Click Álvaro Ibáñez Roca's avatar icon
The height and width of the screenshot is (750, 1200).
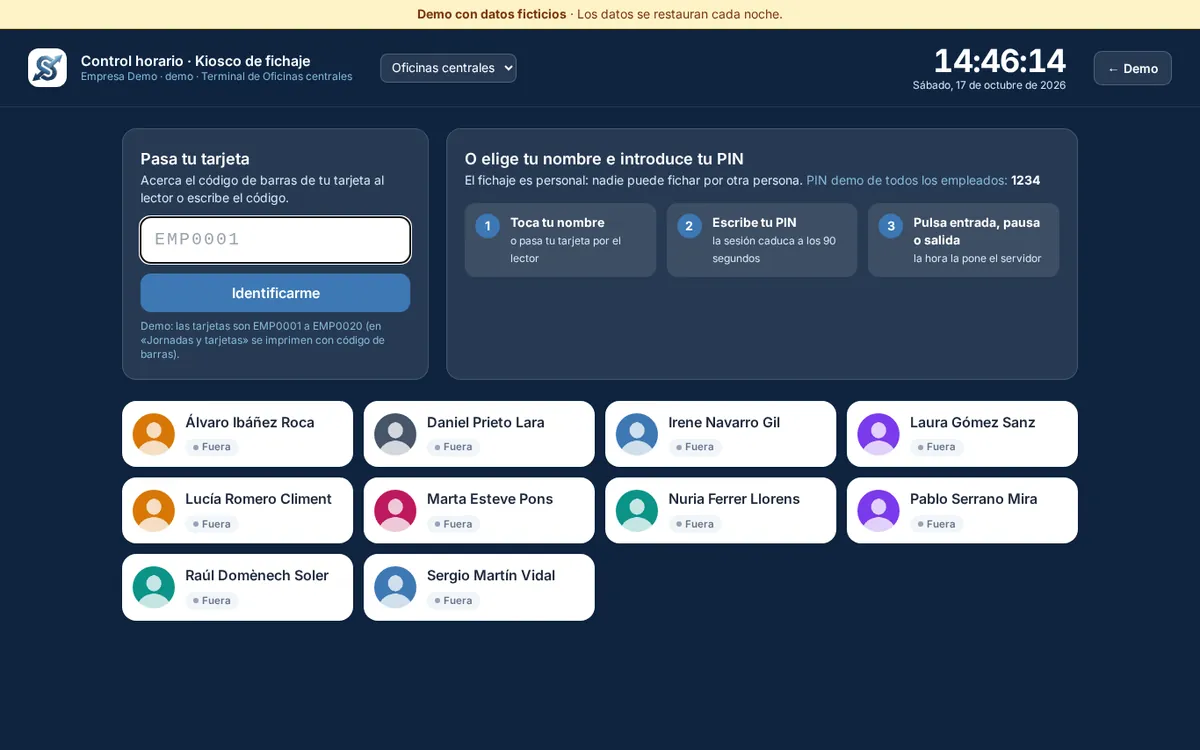154,434
